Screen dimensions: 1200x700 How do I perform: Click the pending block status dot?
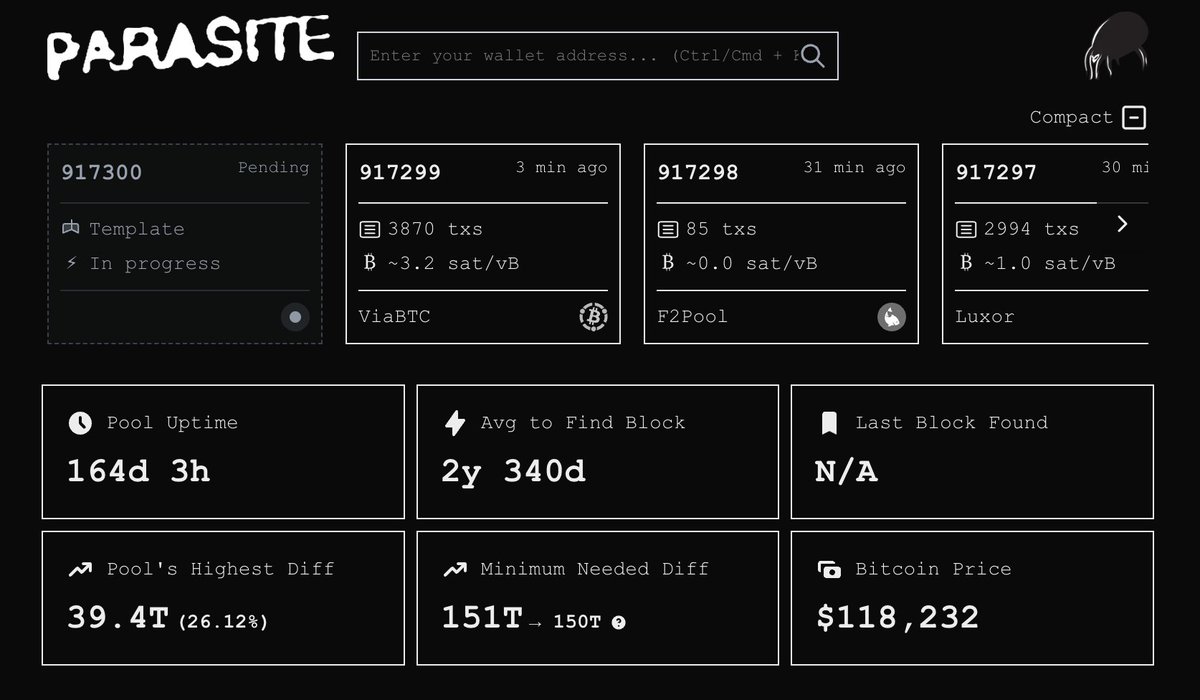295,317
